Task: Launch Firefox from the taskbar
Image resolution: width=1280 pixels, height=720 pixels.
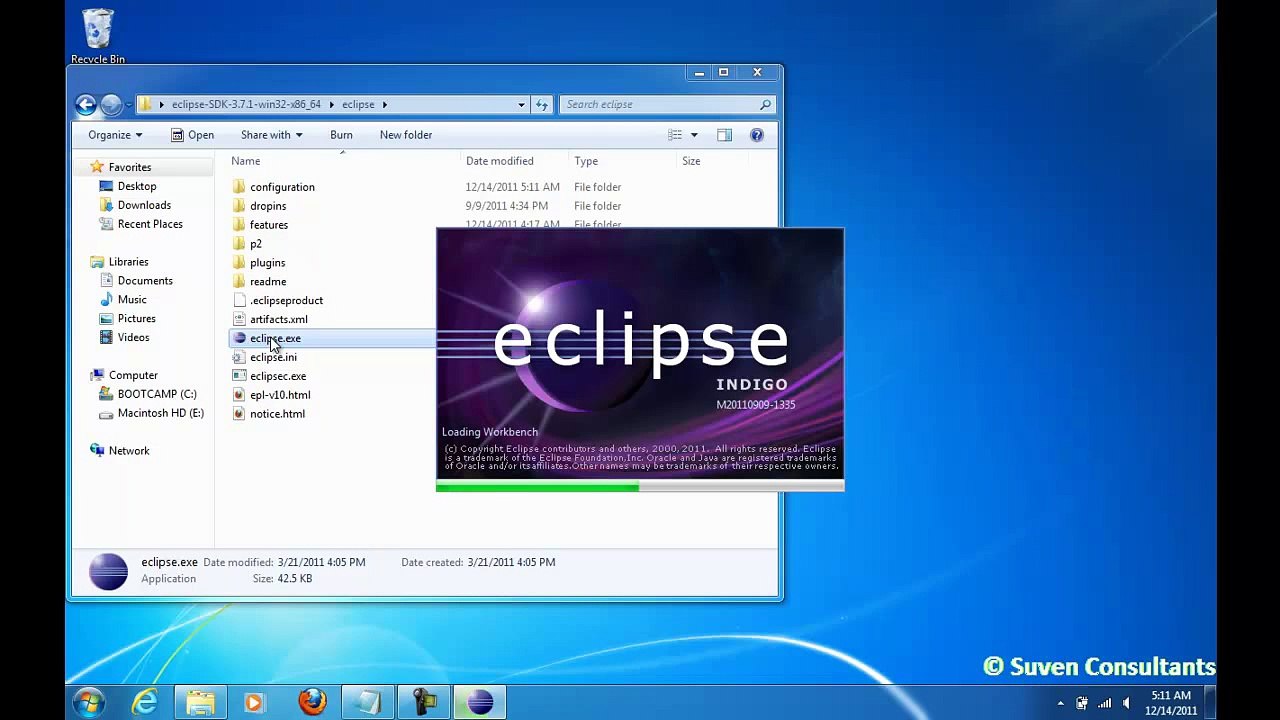Action: tap(312, 702)
